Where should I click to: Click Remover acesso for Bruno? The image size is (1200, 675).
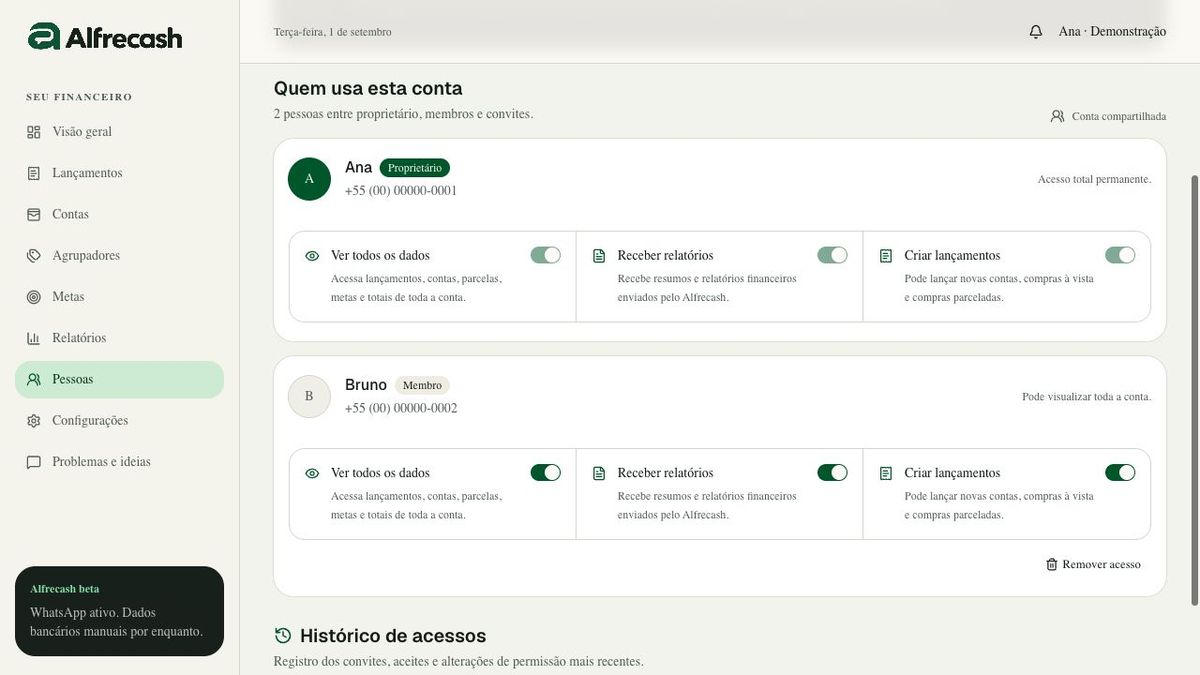tap(1093, 564)
